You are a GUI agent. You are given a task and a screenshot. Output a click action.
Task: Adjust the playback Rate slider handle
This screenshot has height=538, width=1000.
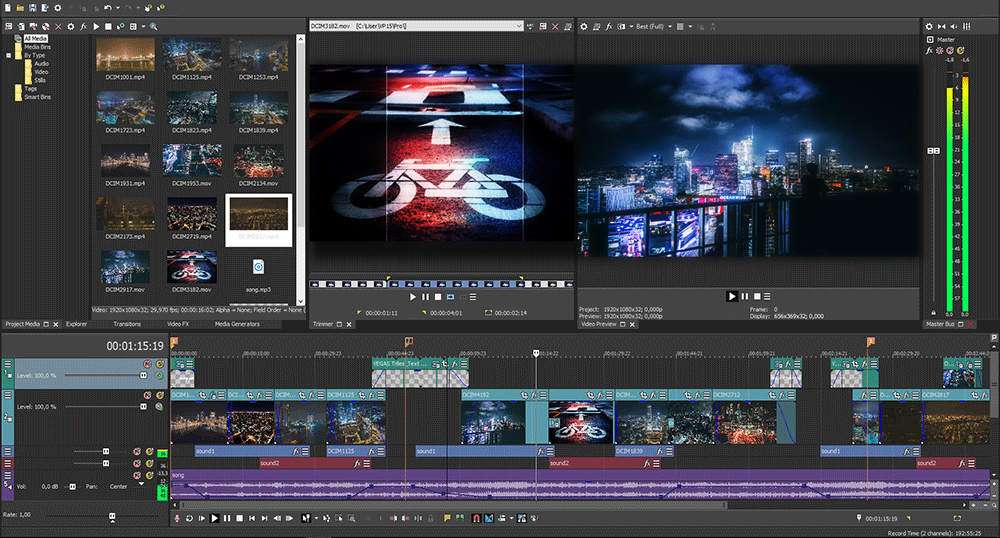pyautogui.click(x=112, y=516)
